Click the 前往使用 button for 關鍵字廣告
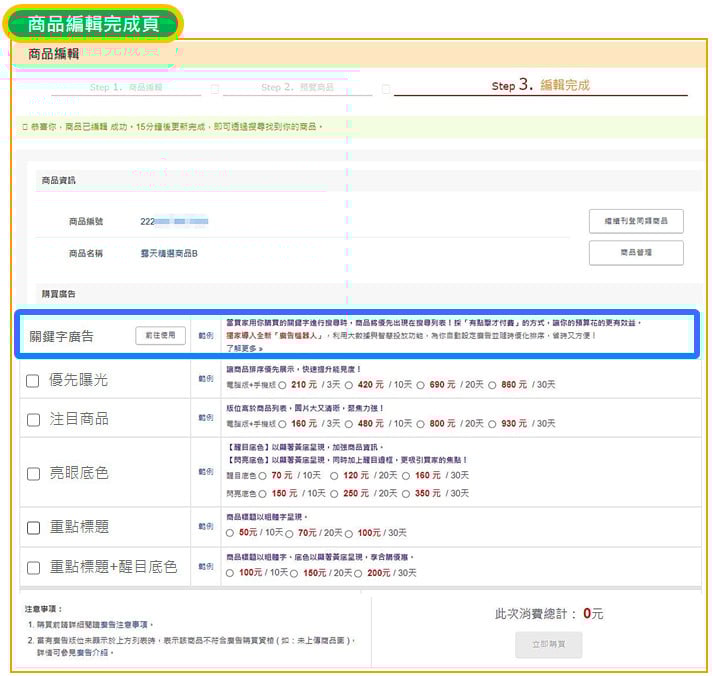This screenshot has width=713, height=676. 160,336
